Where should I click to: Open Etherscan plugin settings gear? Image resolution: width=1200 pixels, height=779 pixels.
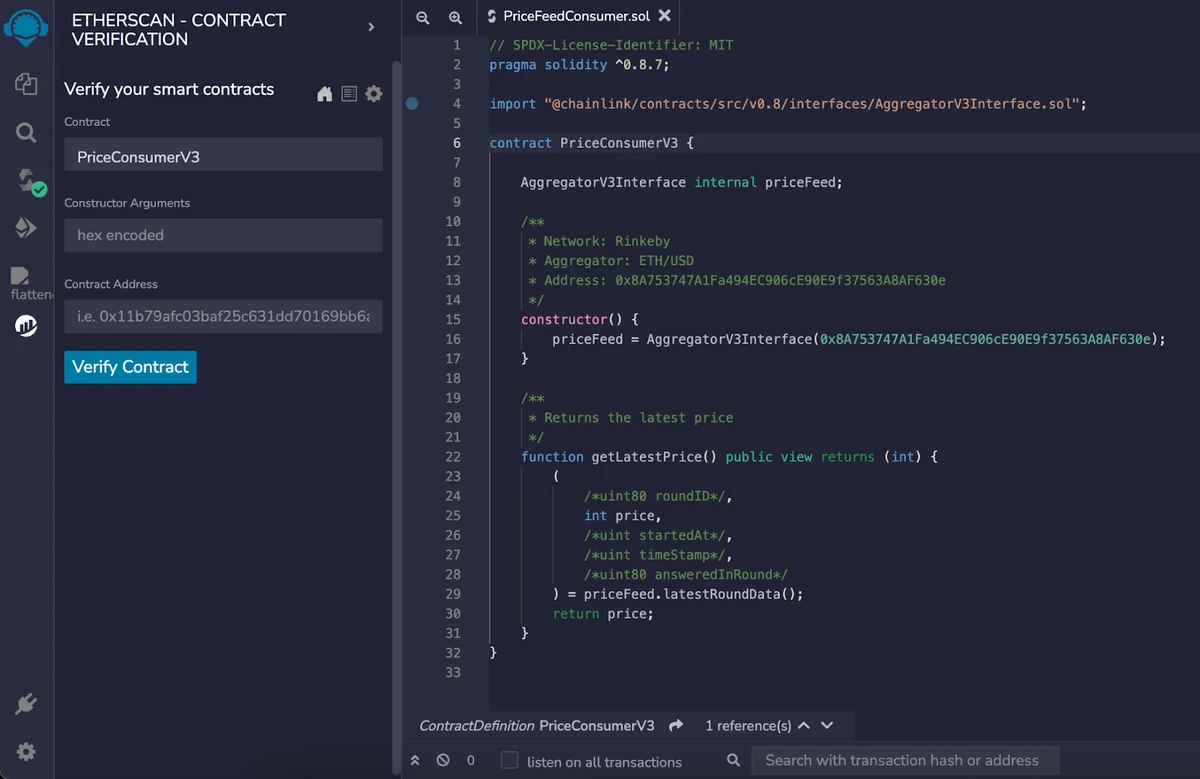pos(374,94)
